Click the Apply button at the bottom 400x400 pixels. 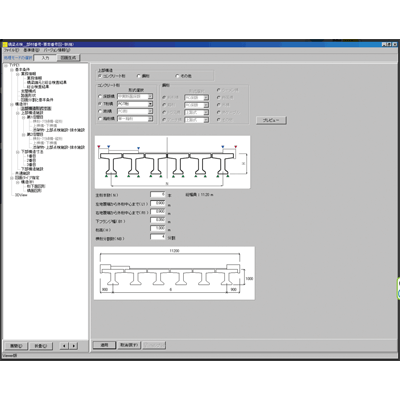pyautogui.click(x=104, y=345)
